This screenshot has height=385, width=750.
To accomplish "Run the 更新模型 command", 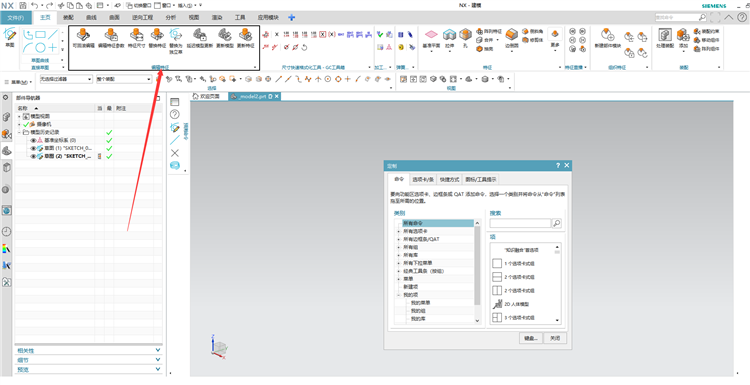I will (x=225, y=34).
